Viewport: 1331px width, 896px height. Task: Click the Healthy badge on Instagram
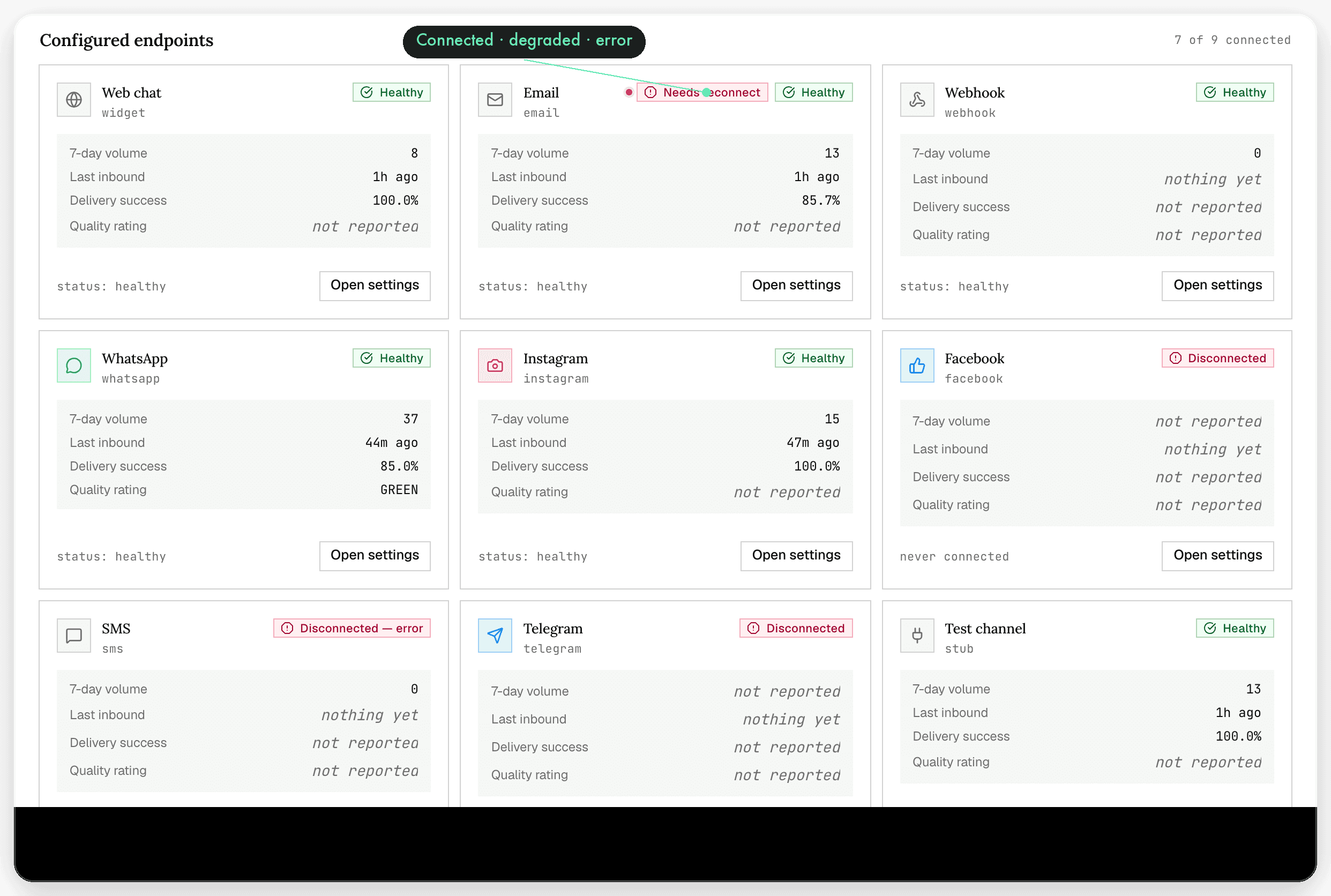pyautogui.click(x=813, y=359)
